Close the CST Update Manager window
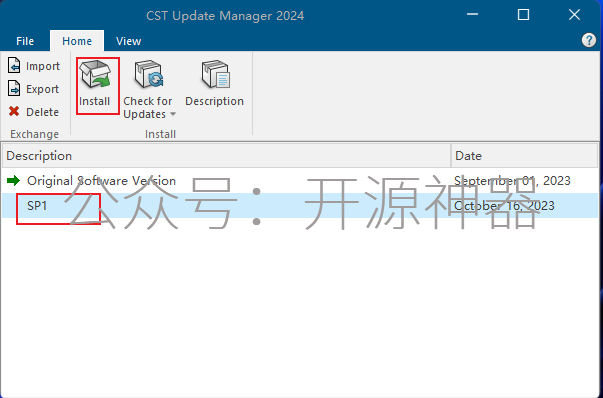Screen dimensions: 603x398 point(574,15)
